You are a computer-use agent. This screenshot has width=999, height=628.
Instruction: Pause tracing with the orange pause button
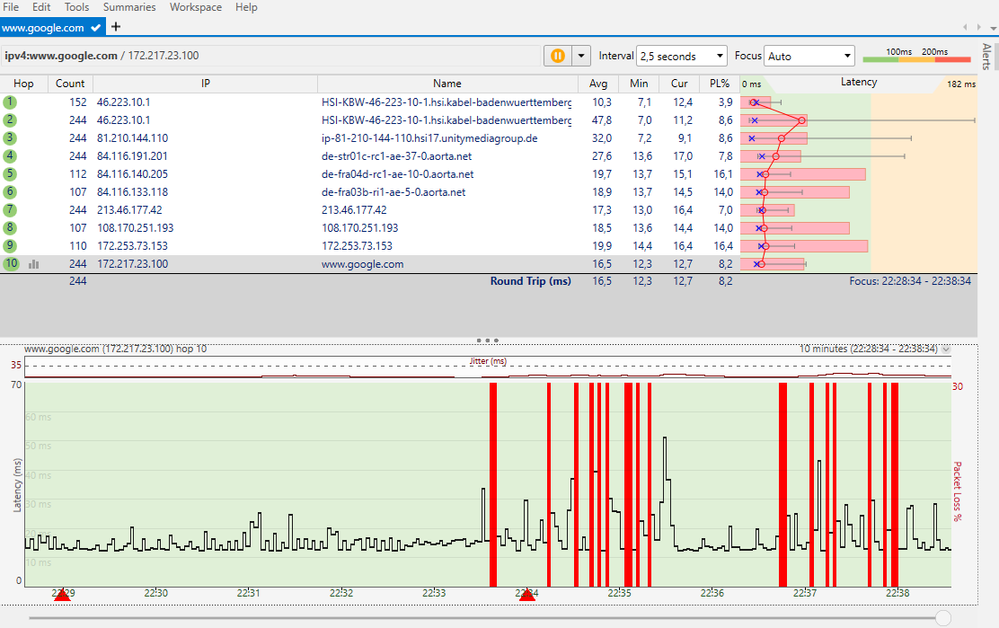pos(557,56)
